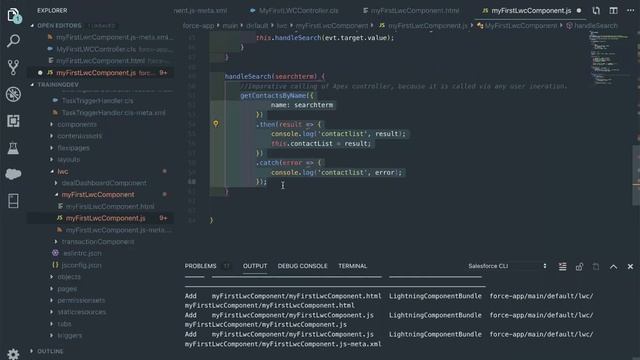This screenshot has height=360, width=640.
Task: Expand the flexipages folder
Action: [73, 148]
